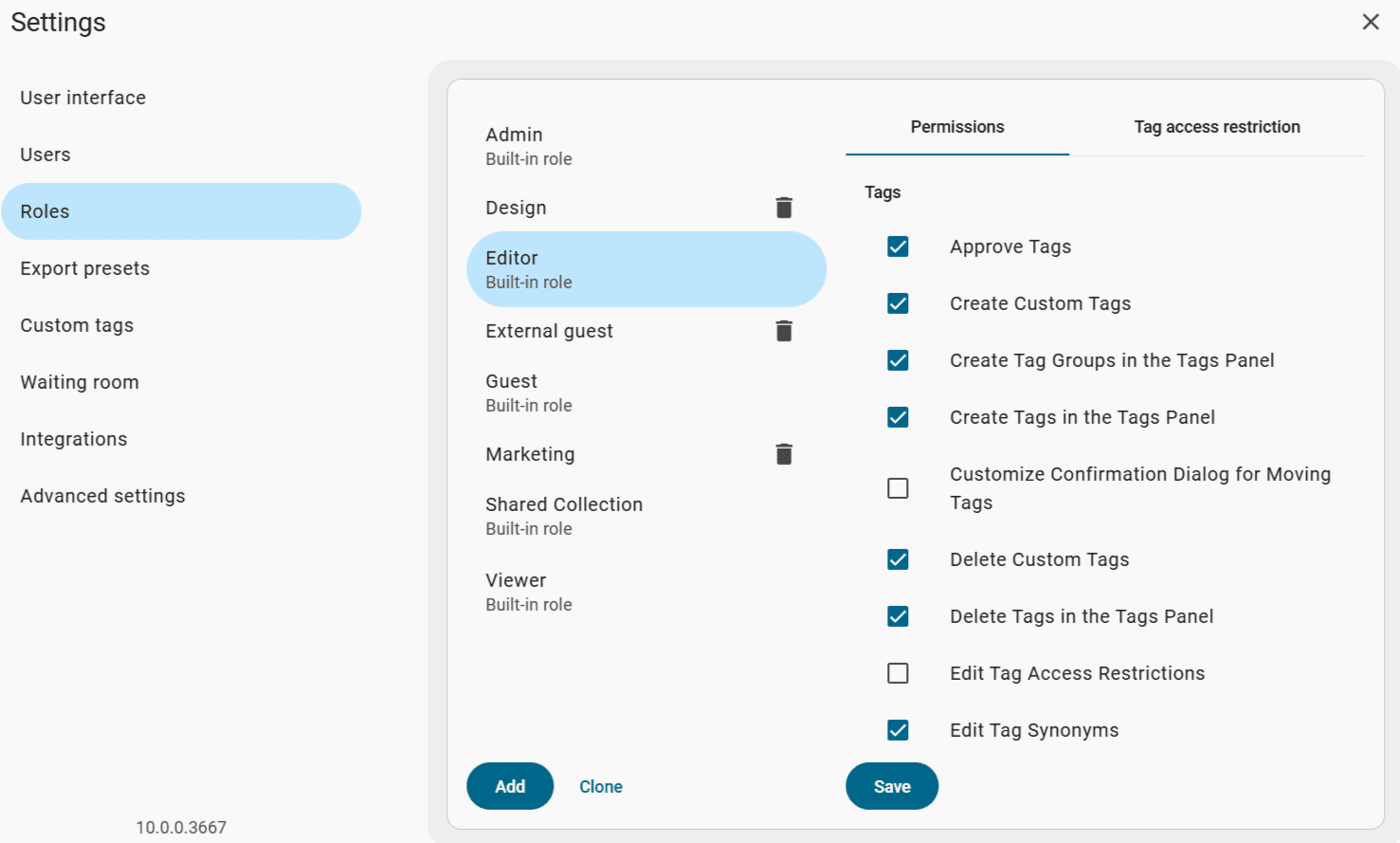
Task: Disable the Edit Tag Synonyms permission
Action: [x=898, y=730]
